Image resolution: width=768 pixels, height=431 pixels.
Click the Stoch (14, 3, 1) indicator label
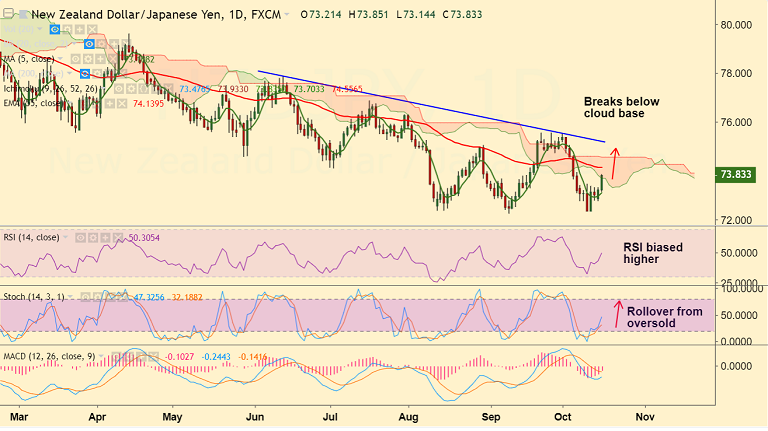coord(34,297)
